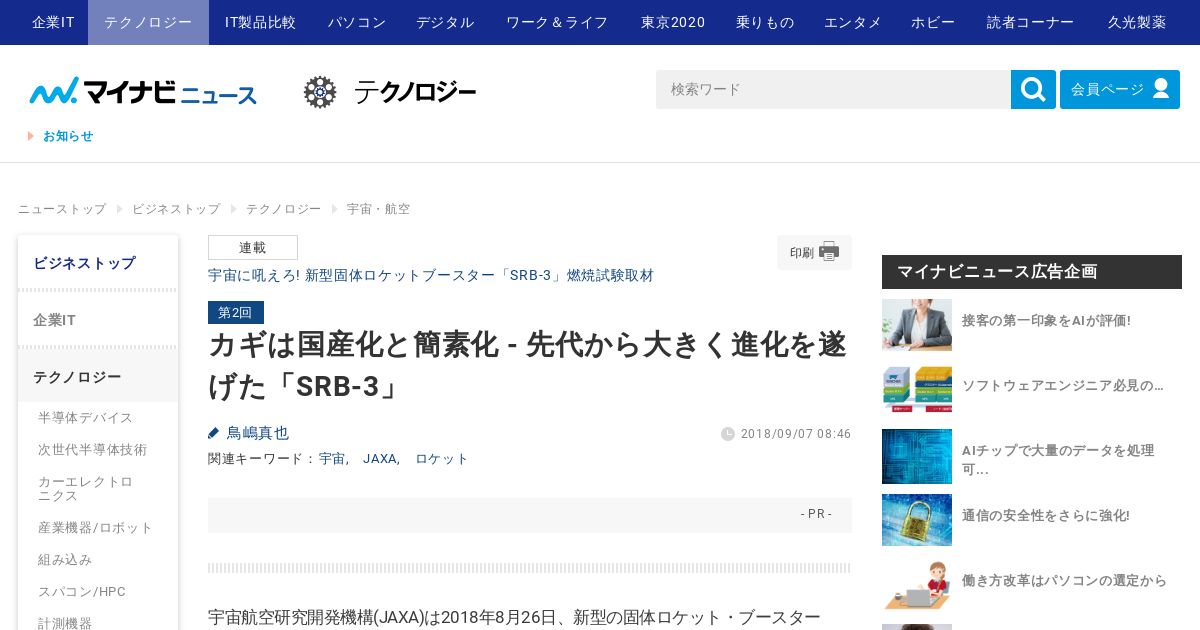Open the 乗りもの menu item
Image resolution: width=1200 pixels, height=630 pixels.
tap(765, 22)
